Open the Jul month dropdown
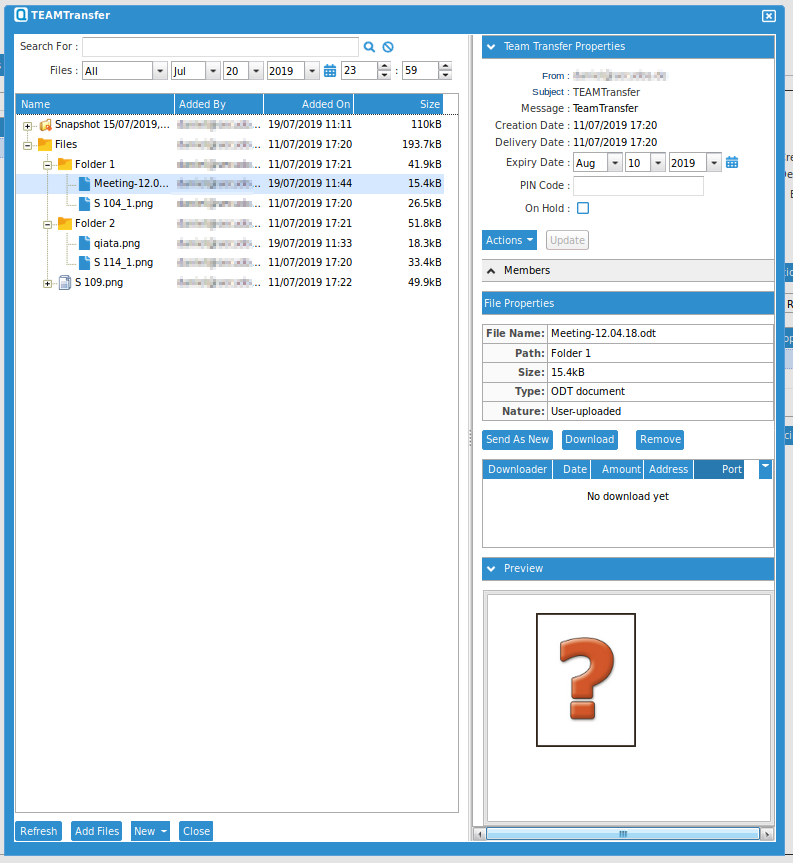This screenshot has height=863, width=793. [x=213, y=70]
